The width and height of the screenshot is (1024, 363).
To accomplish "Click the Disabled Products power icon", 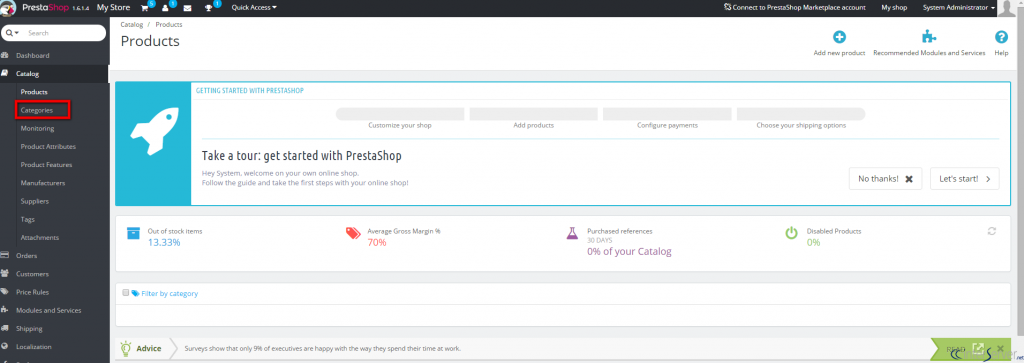I will 791,233.
